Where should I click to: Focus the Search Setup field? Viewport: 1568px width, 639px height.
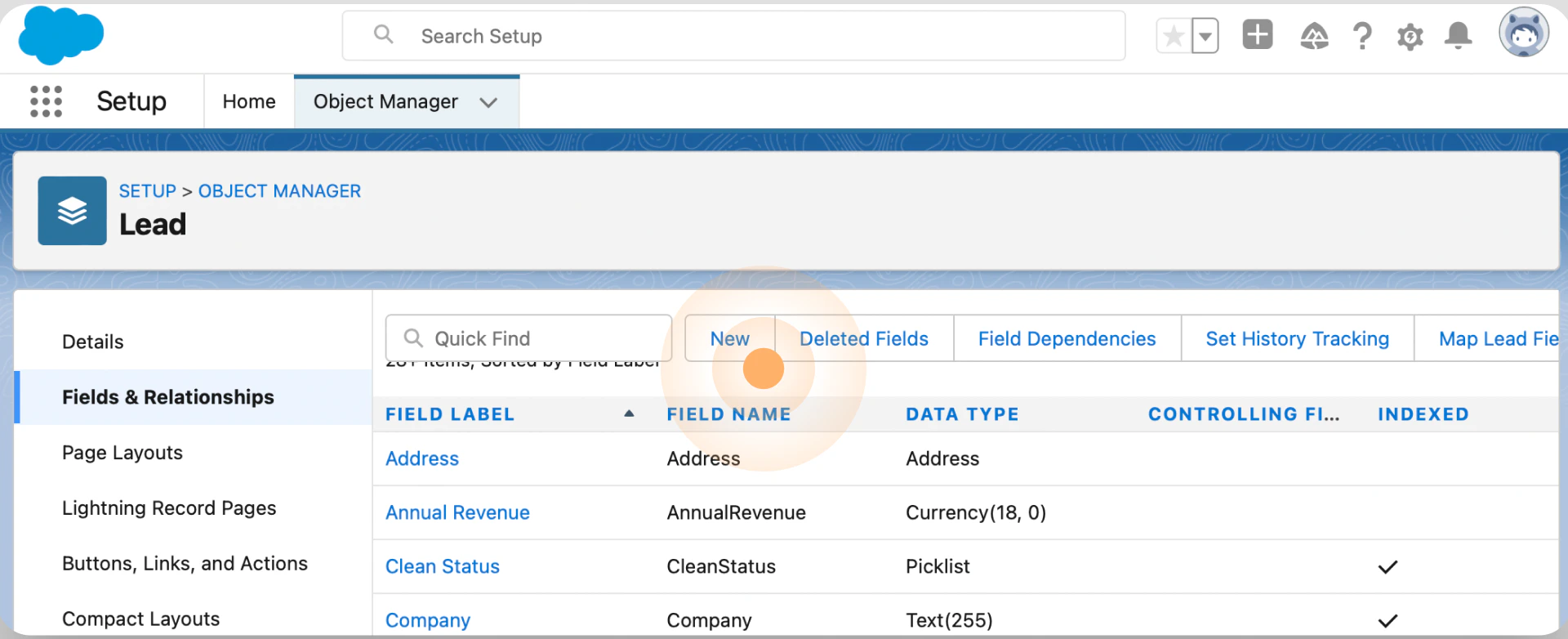click(733, 36)
